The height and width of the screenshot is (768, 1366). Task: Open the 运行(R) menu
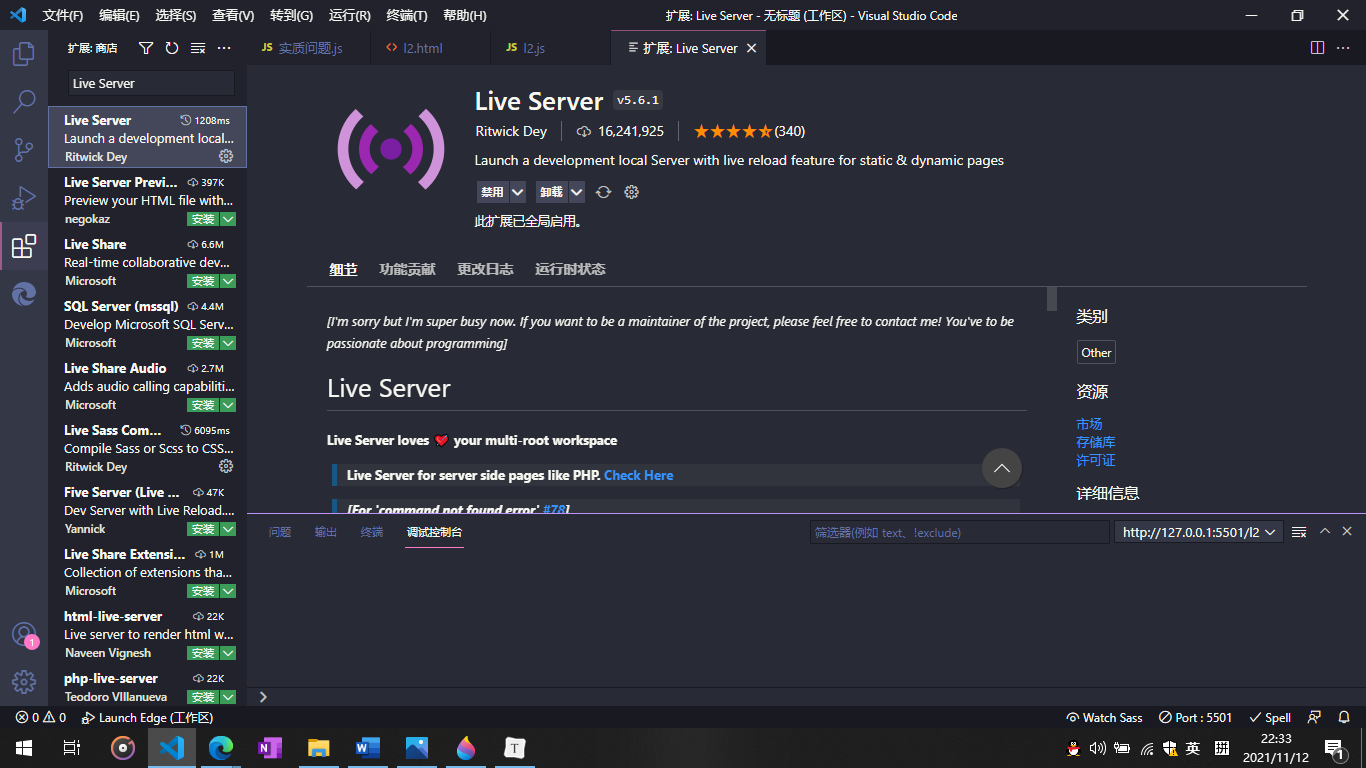[x=348, y=15]
